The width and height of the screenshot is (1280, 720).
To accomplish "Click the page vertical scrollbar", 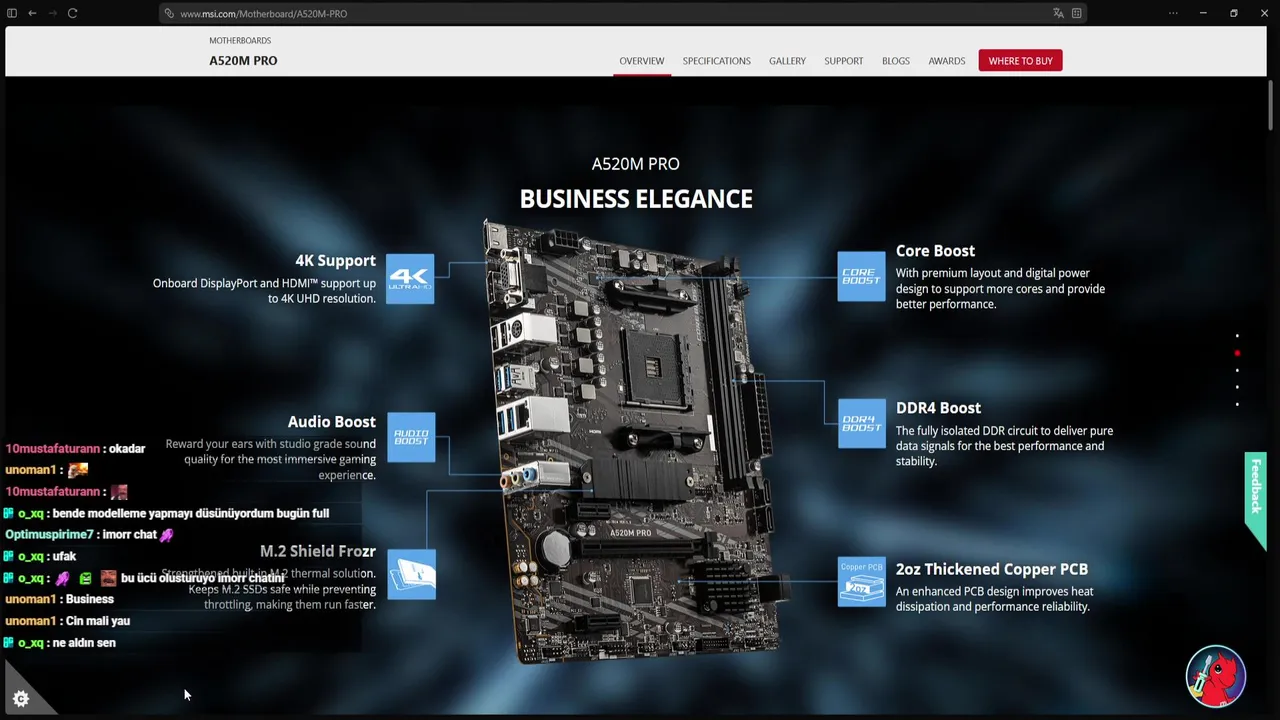I will coord(1270,105).
